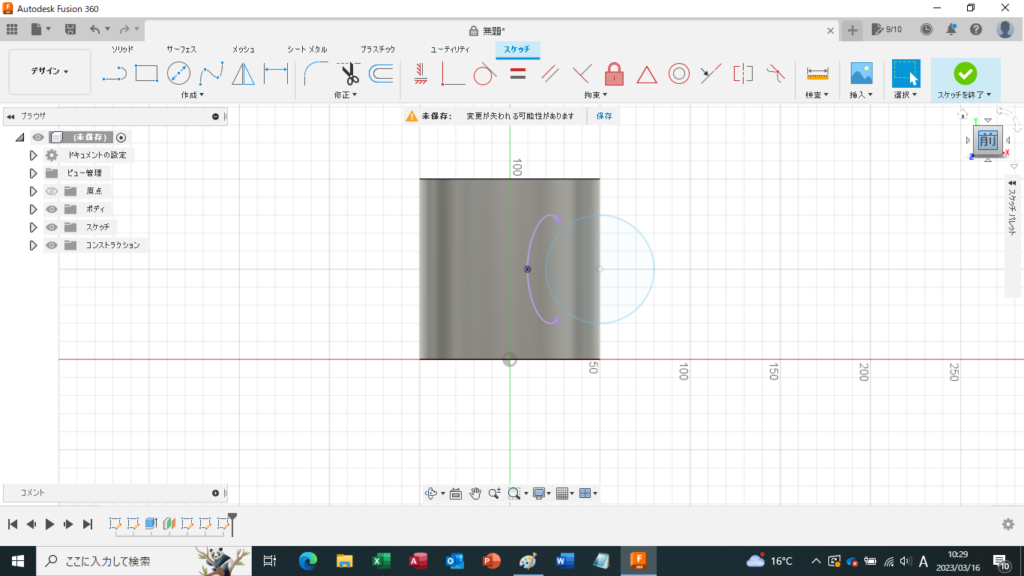The width and height of the screenshot is (1024, 576).
Task: Apply the Tangent constraint
Action: (484, 74)
